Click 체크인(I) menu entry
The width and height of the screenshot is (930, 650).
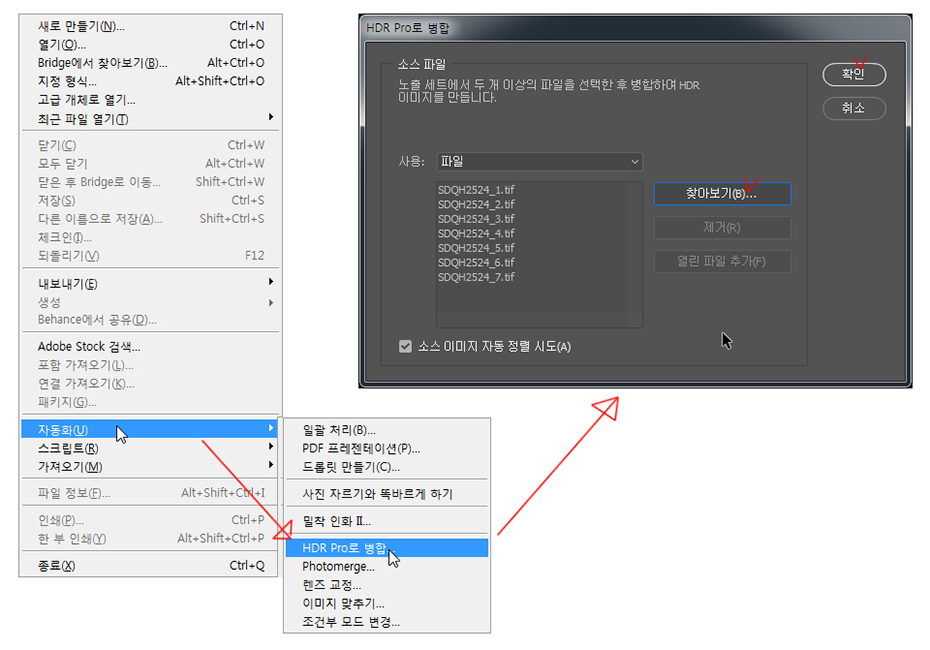coord(151,237)
